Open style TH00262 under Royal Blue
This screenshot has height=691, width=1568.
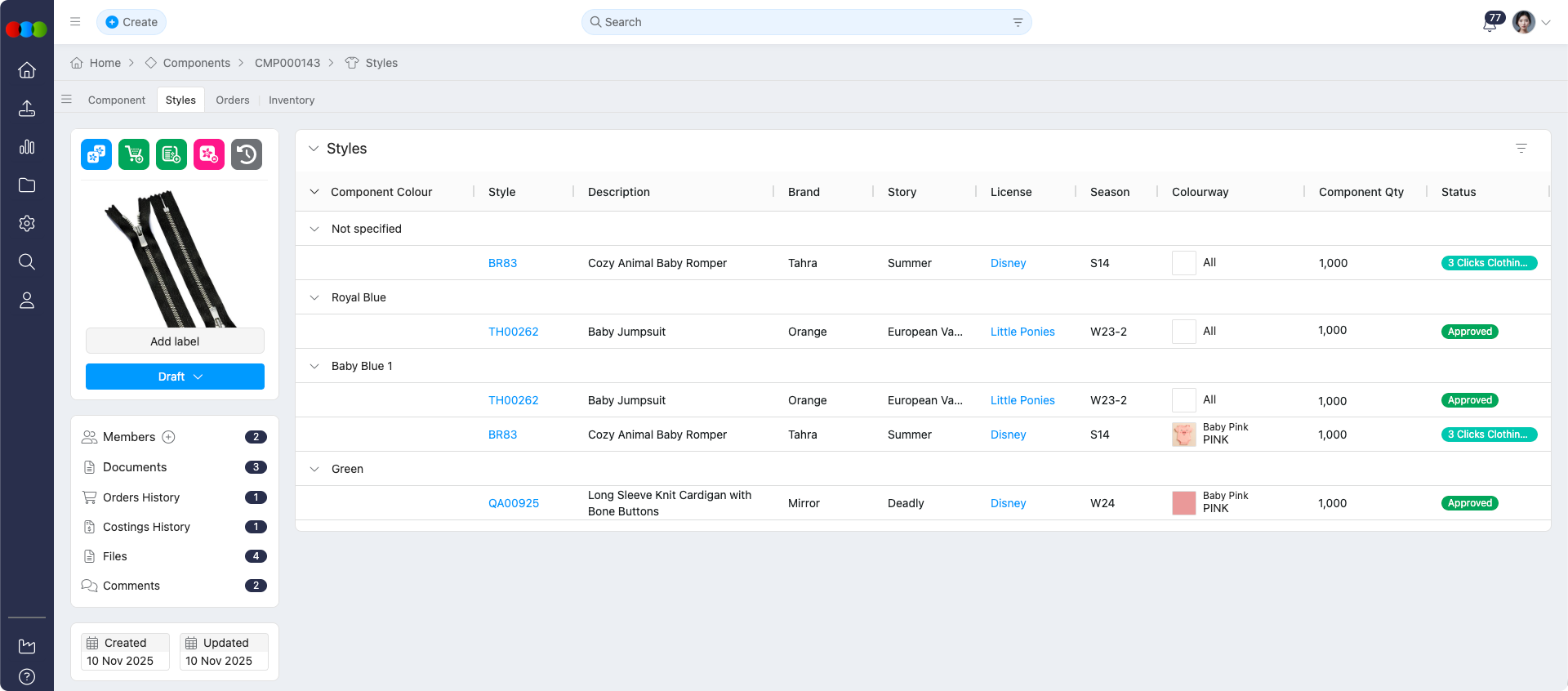(x=513, y=332)
